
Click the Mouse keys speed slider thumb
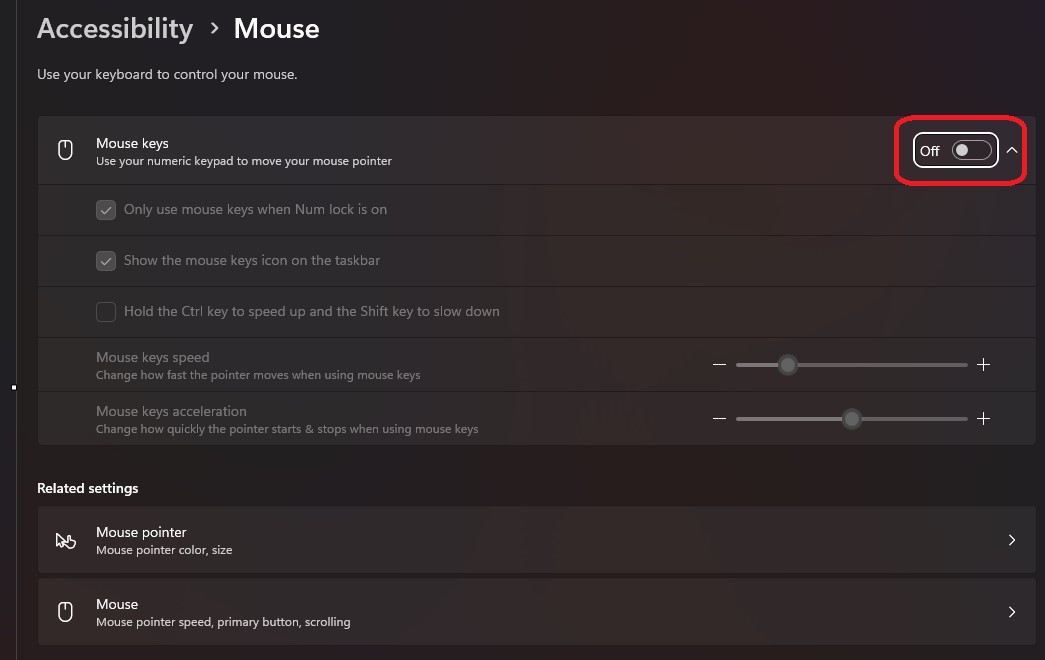[x=788, y=365]
